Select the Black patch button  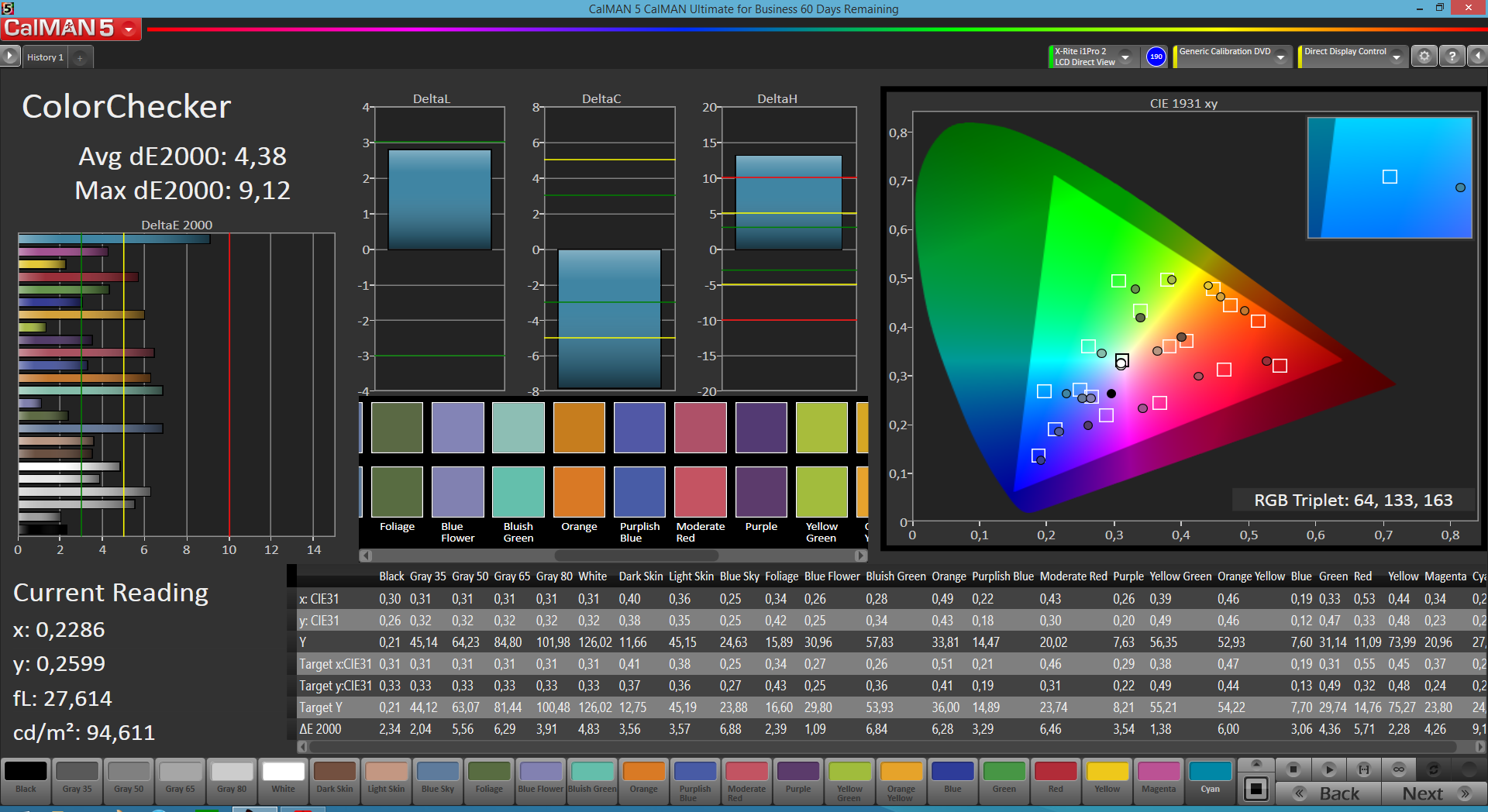[26, 780]
